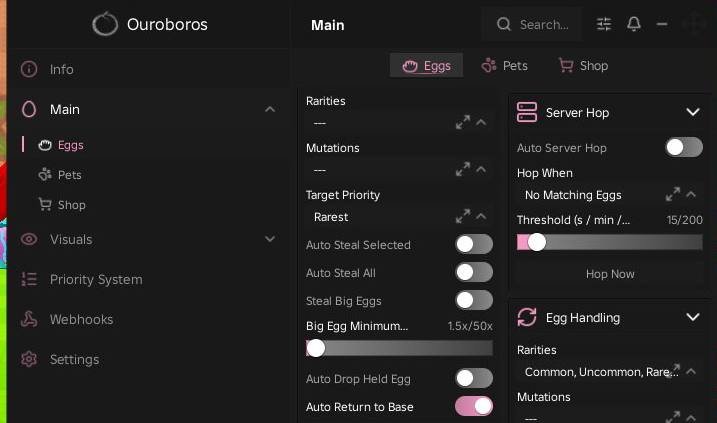Turn on Steal Big Eggs switch
This screenshot has height=423, width=717.
[x=474, y=300]
